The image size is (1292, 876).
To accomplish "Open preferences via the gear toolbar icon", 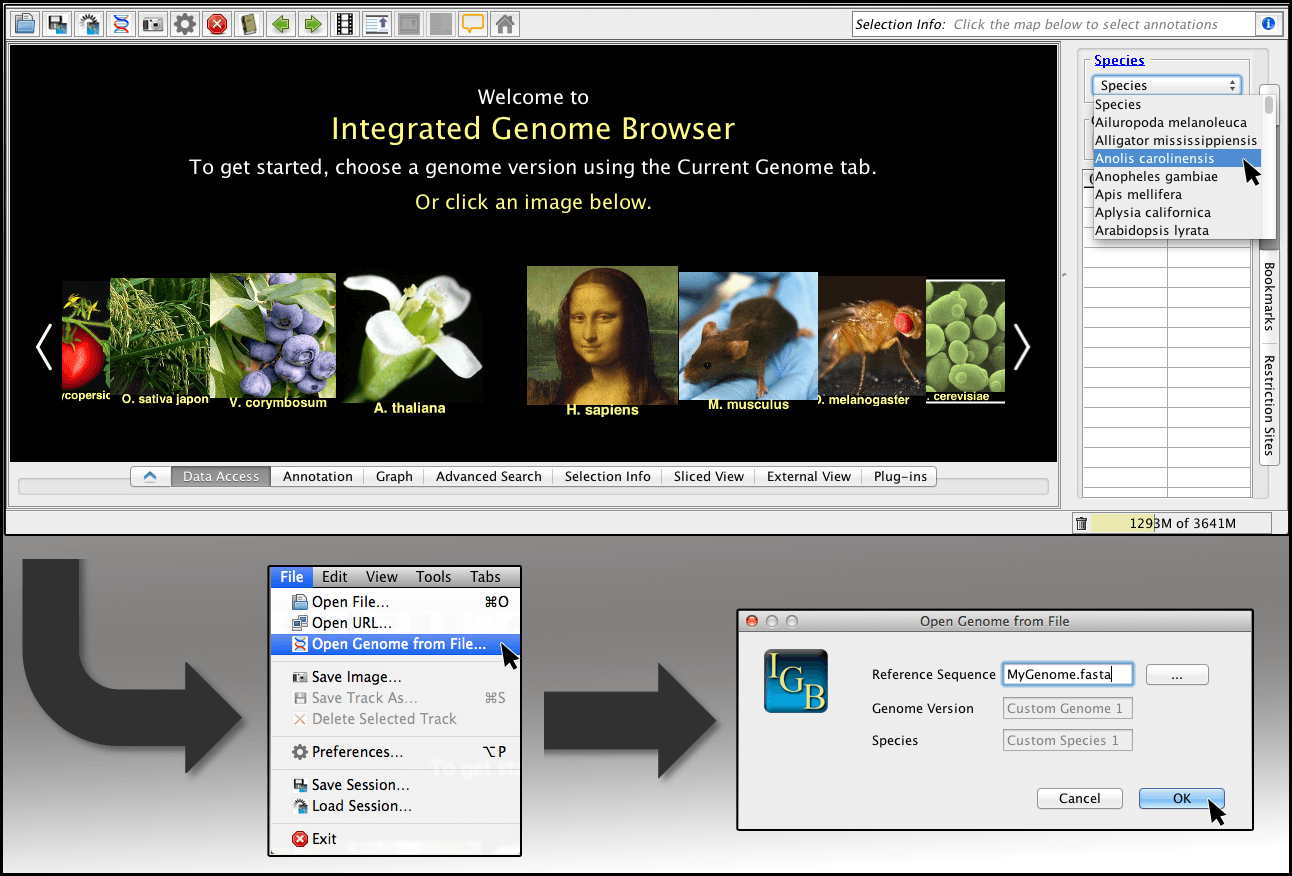I will [185, 24].
